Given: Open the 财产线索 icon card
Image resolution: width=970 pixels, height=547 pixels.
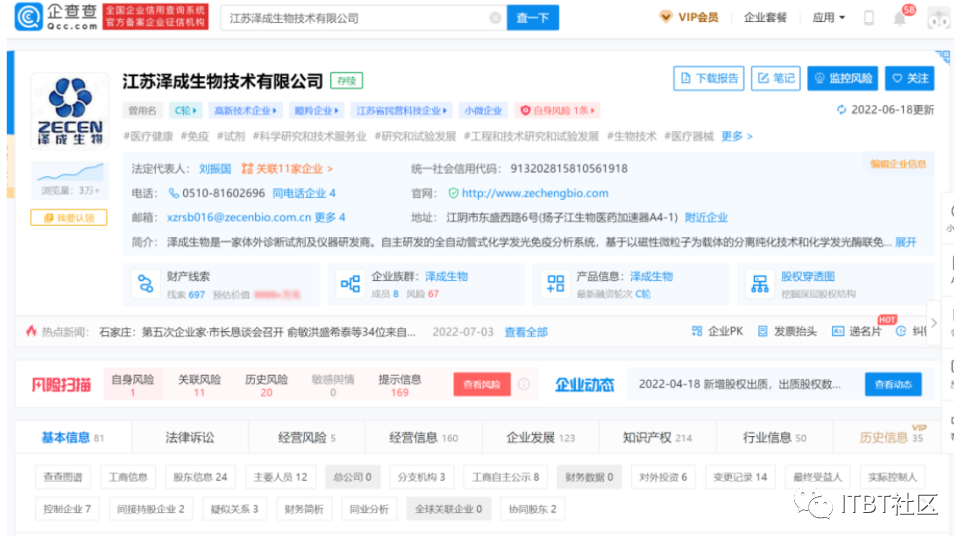Looking at the screenshot, I should pyautogui.click(x=147, y=284).
